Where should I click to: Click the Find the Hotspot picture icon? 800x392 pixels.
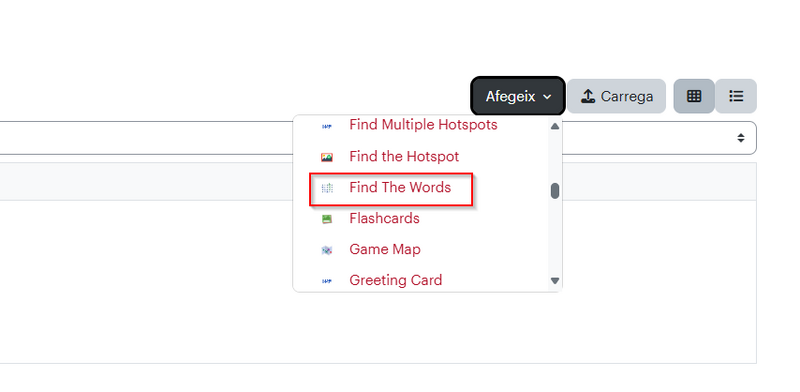327,157
